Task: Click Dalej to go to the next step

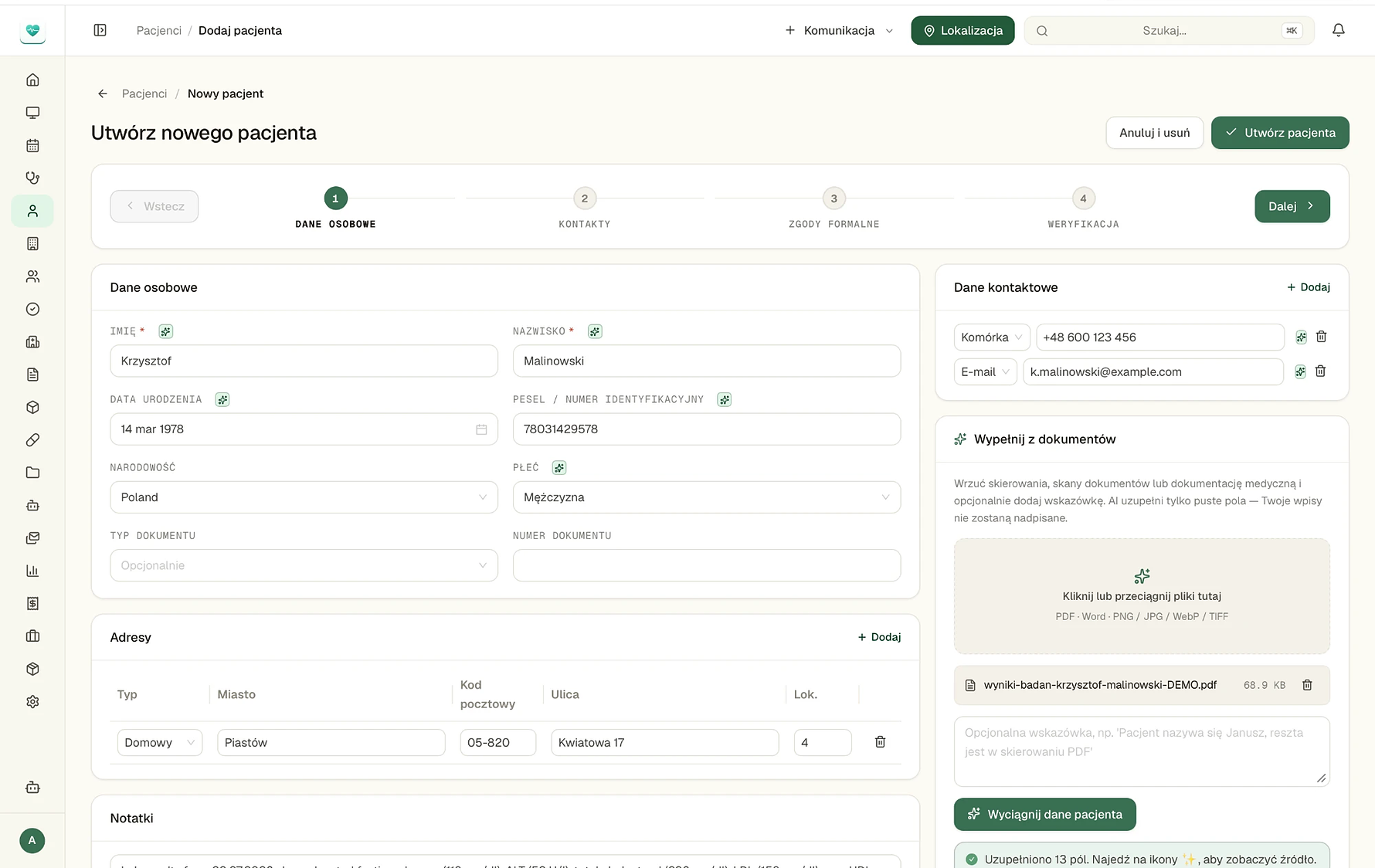Action: point(1292,206)
